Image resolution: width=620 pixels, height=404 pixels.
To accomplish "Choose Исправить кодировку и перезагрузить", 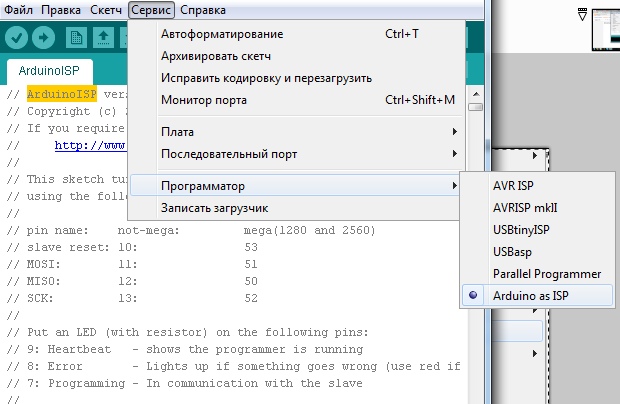I will point(297,78).
